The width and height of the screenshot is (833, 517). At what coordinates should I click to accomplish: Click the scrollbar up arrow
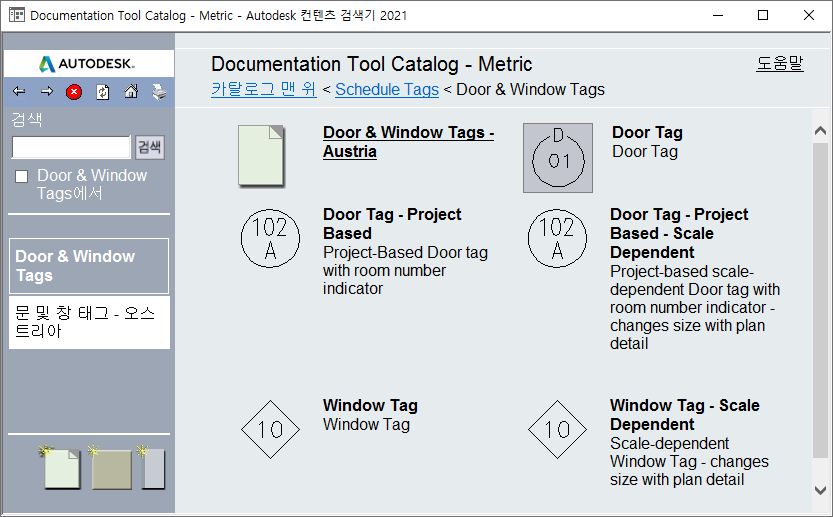[x=820, y=131]
